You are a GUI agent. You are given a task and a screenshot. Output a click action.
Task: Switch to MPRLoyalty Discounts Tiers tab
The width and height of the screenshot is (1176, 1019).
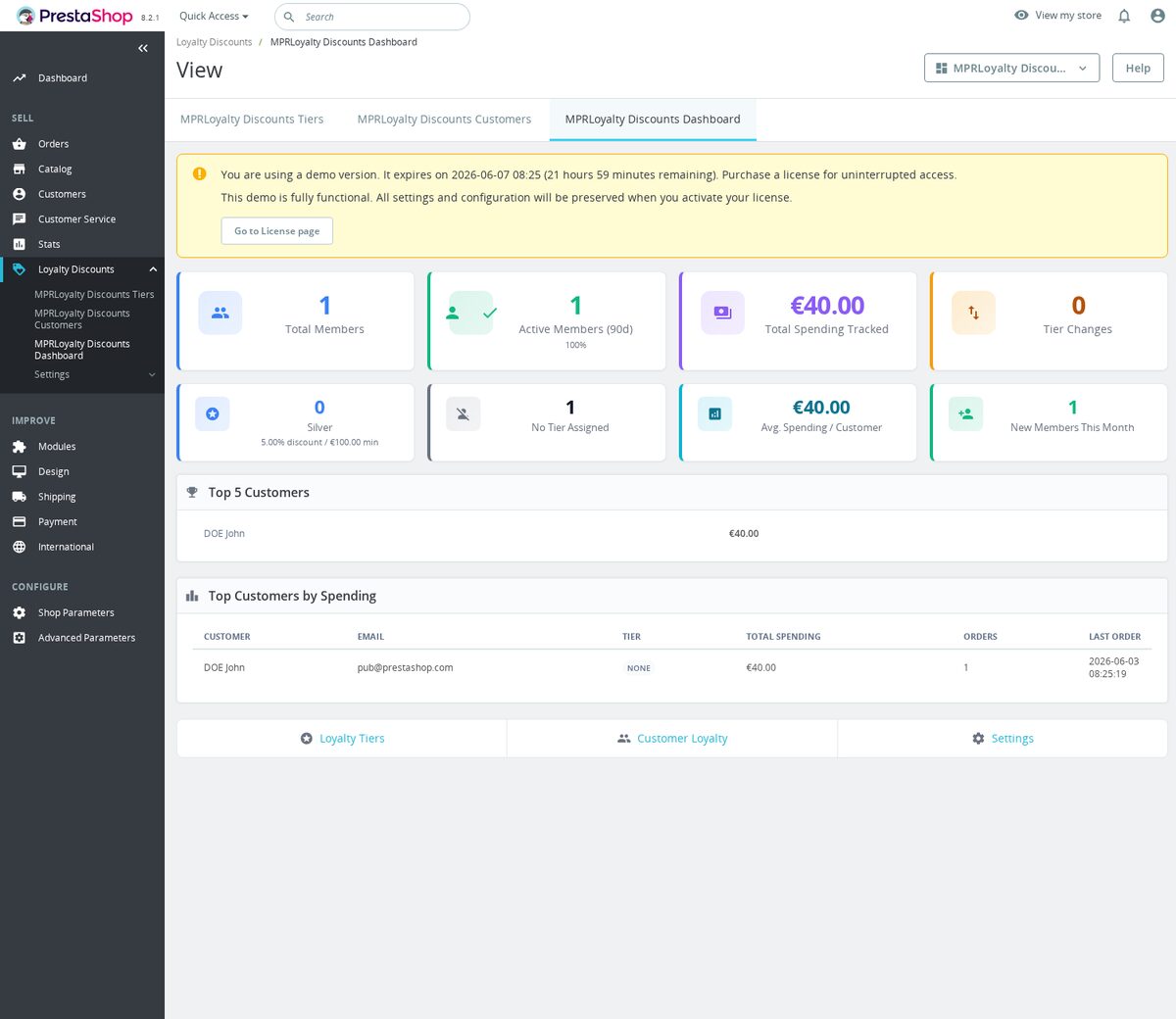point(252,120)
